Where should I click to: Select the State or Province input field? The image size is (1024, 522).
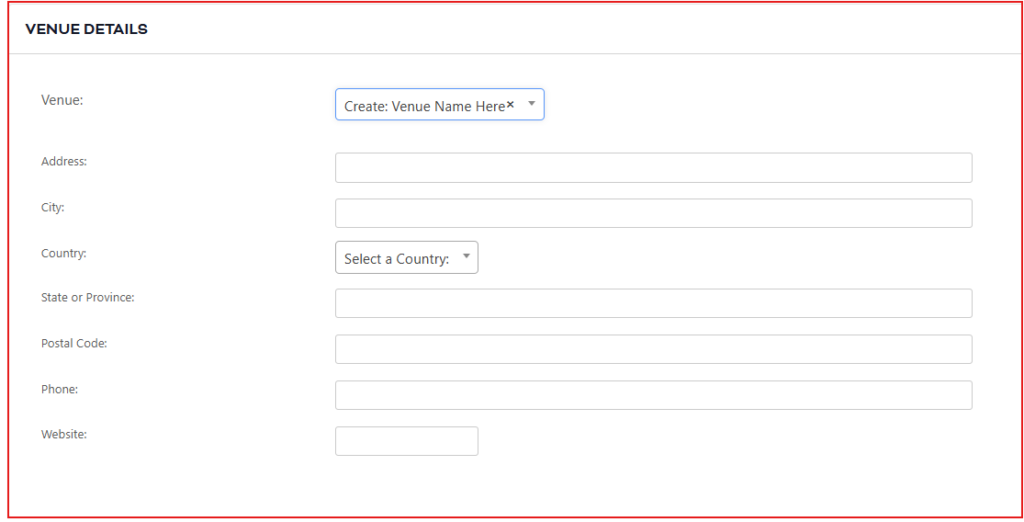click(x=653, y=303)
